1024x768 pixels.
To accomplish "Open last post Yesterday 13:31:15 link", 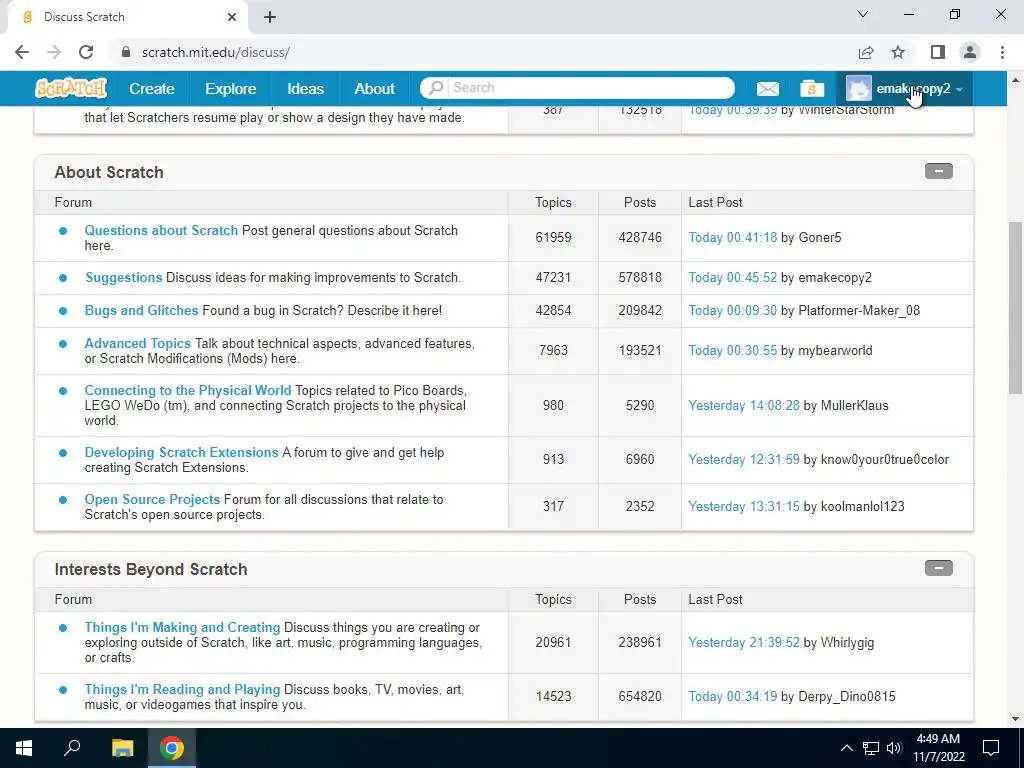I will 743,507.
